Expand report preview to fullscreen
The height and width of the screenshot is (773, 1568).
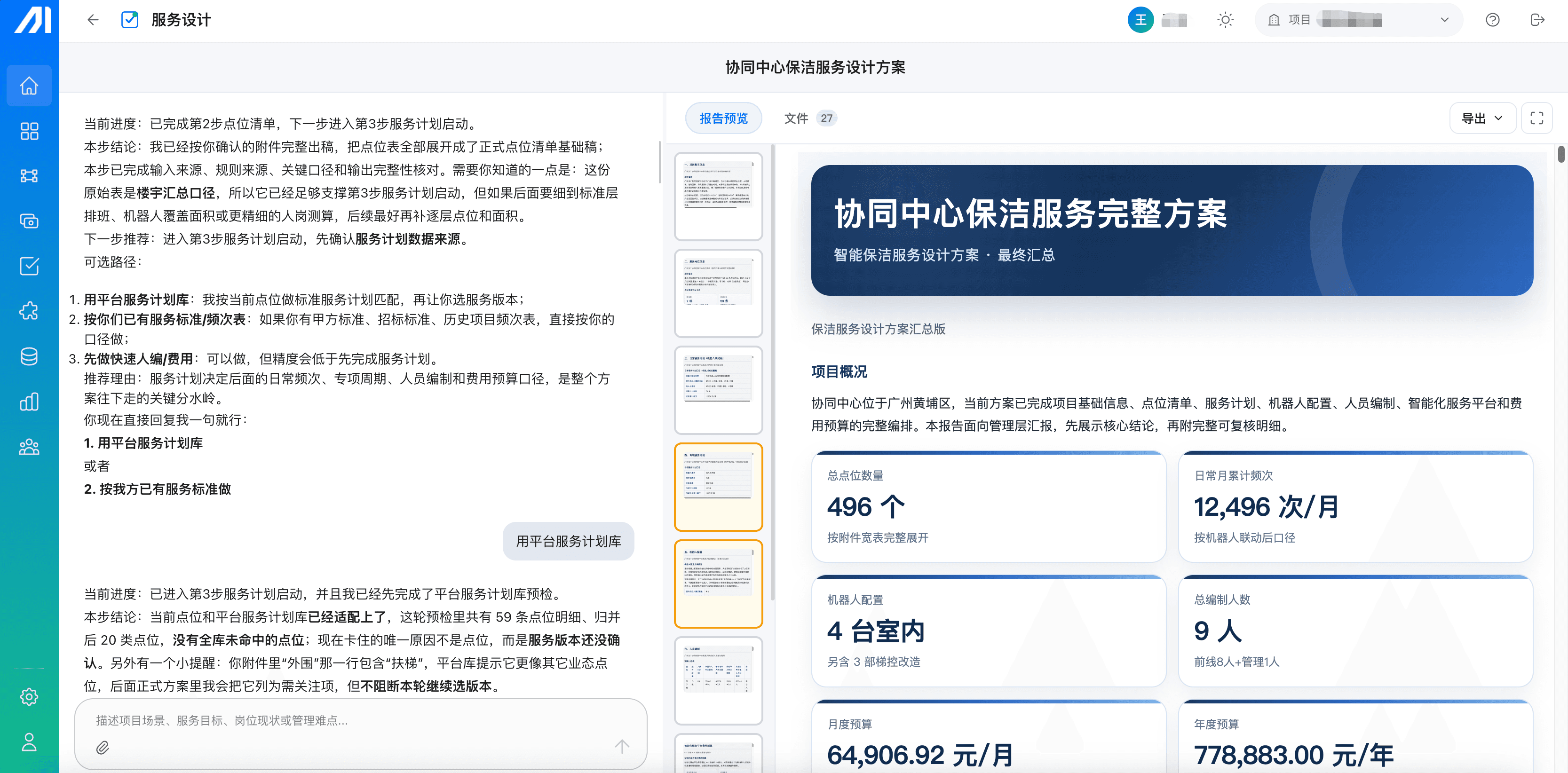1536,118
